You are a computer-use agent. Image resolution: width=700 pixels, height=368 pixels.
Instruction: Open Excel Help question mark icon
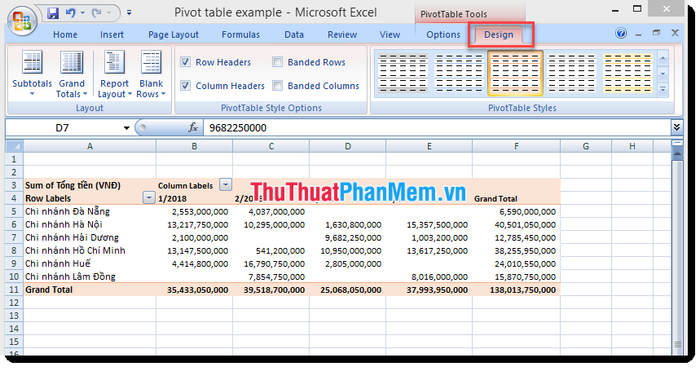coord(621,33)
